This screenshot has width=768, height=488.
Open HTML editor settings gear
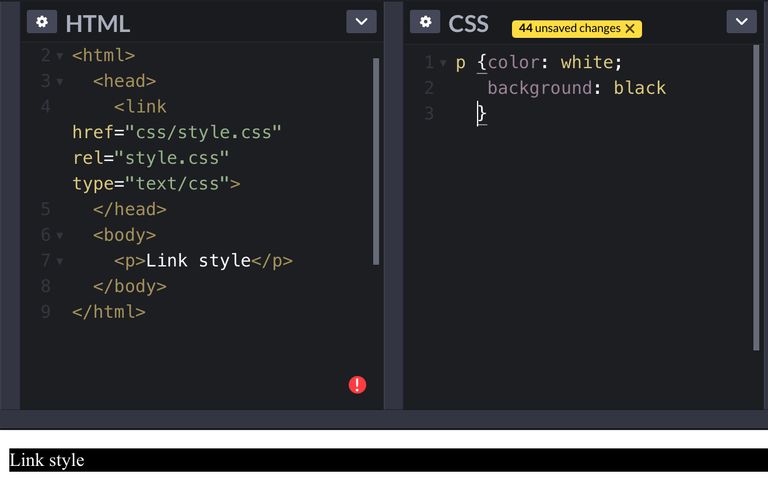click(x=42, y=22)
